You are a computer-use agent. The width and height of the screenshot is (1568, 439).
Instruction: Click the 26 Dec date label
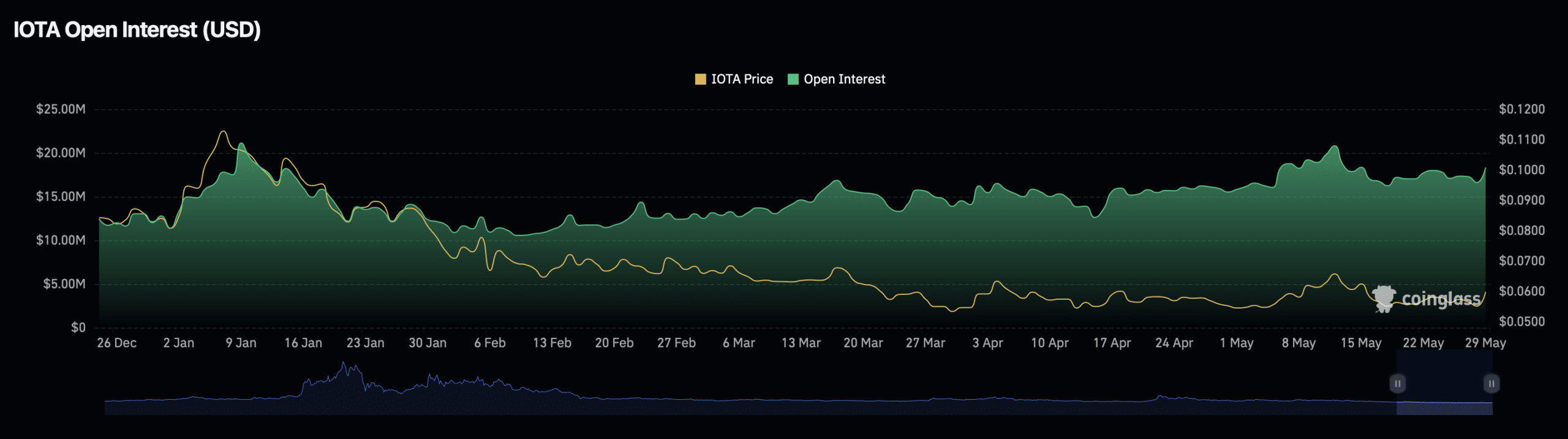[x=116, y=343]
